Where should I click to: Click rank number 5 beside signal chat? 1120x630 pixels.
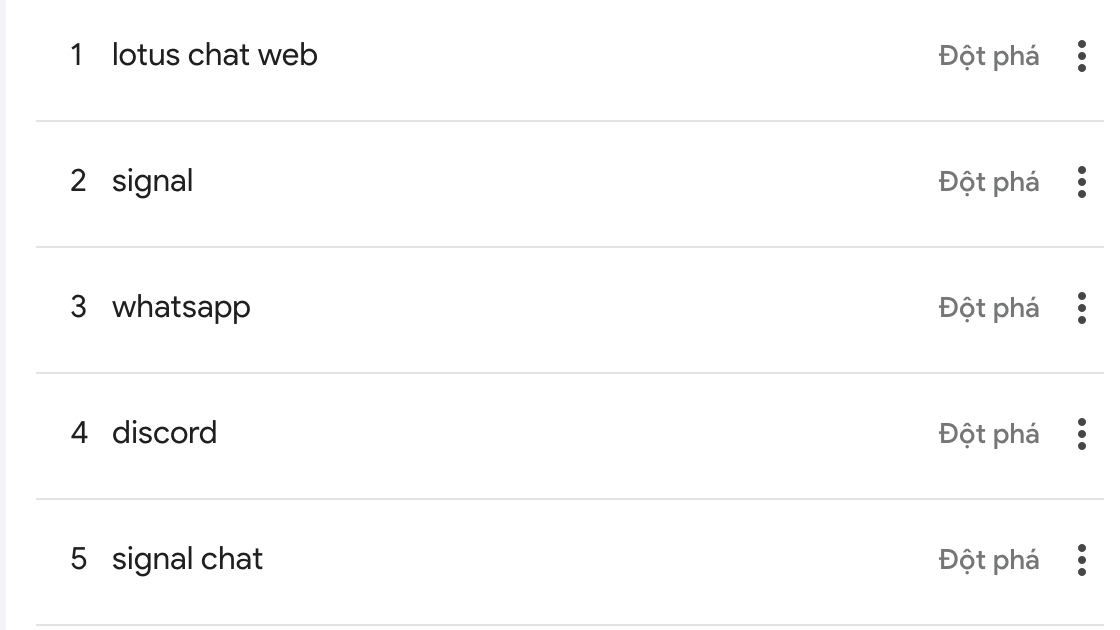tap(78, 559)
